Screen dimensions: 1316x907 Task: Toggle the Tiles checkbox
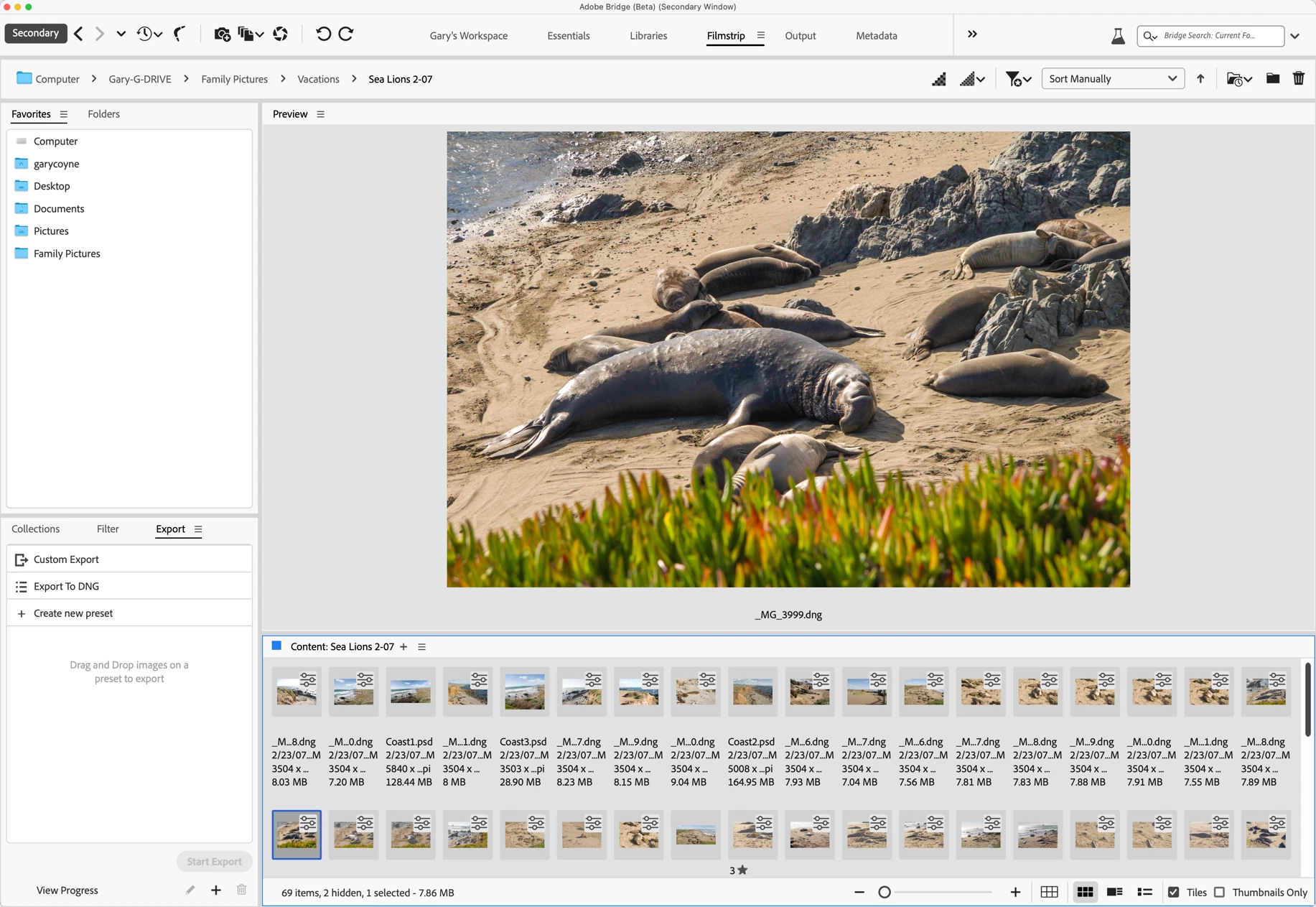tap(1174, 893)
